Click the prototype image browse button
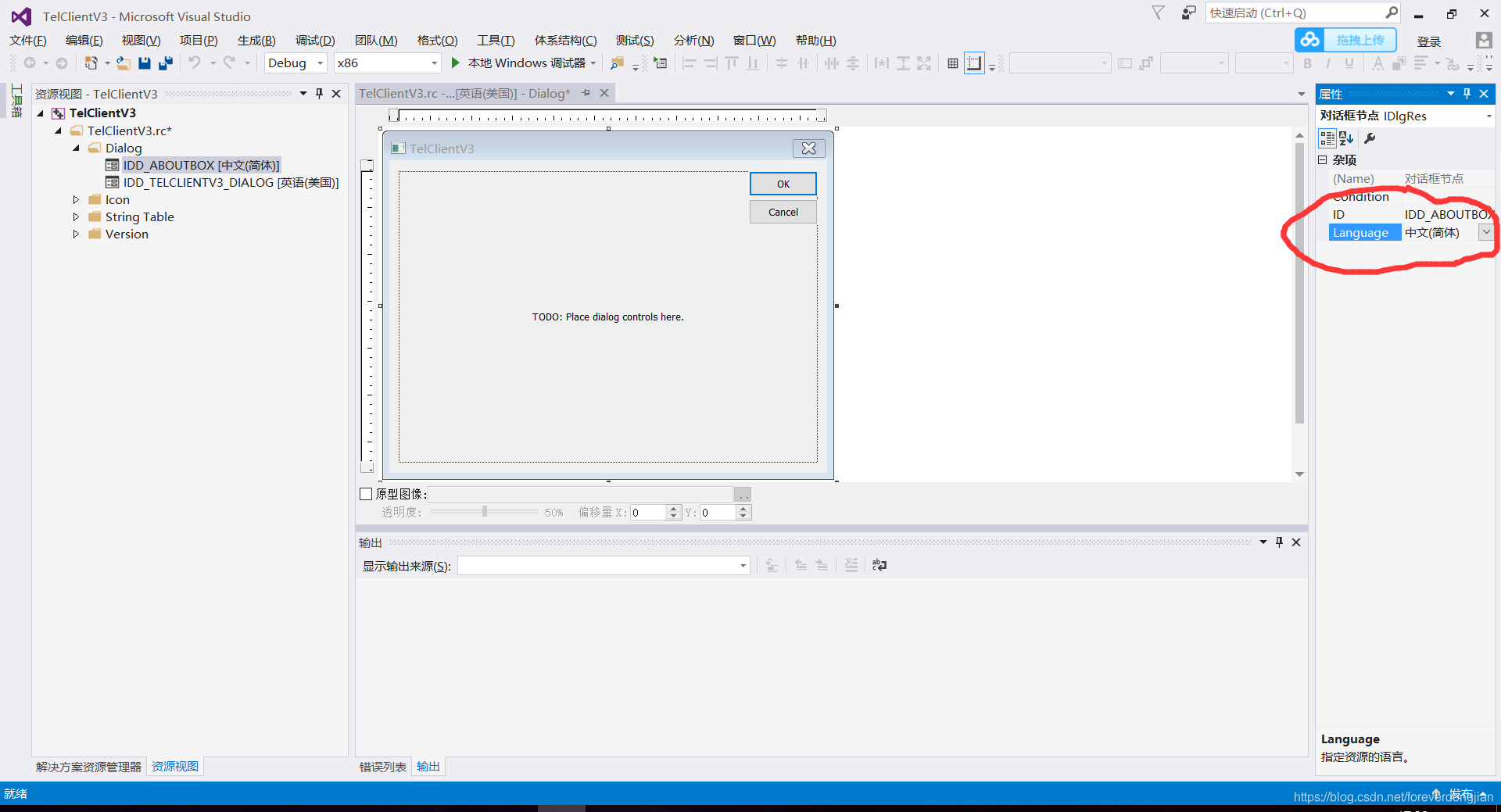1501x812 pixels. click(x=743, y=494)
